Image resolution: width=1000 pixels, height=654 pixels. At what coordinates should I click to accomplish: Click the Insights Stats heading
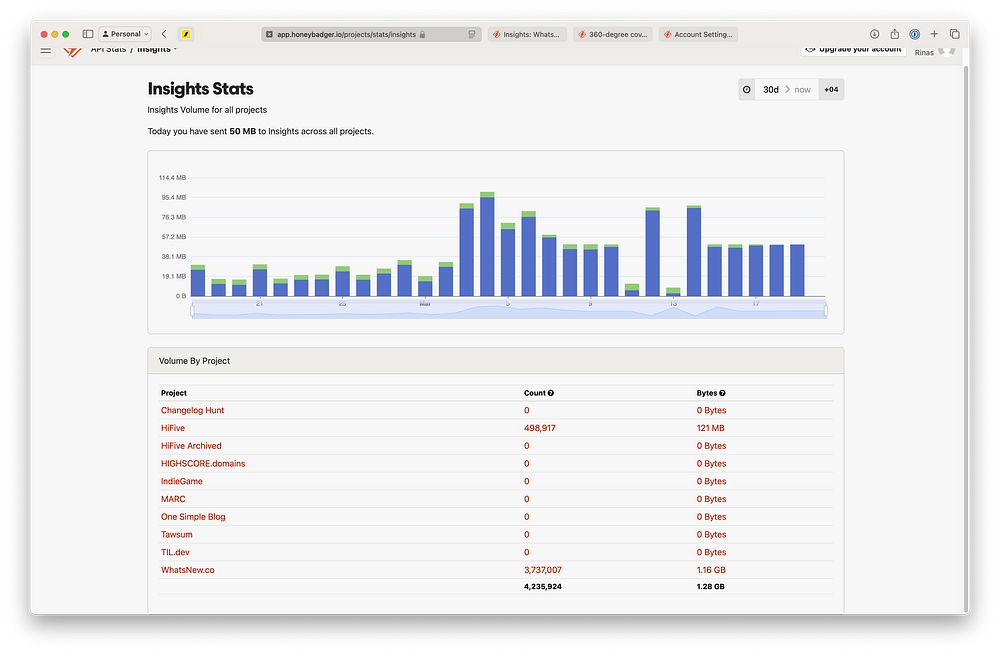click(200, 89)
